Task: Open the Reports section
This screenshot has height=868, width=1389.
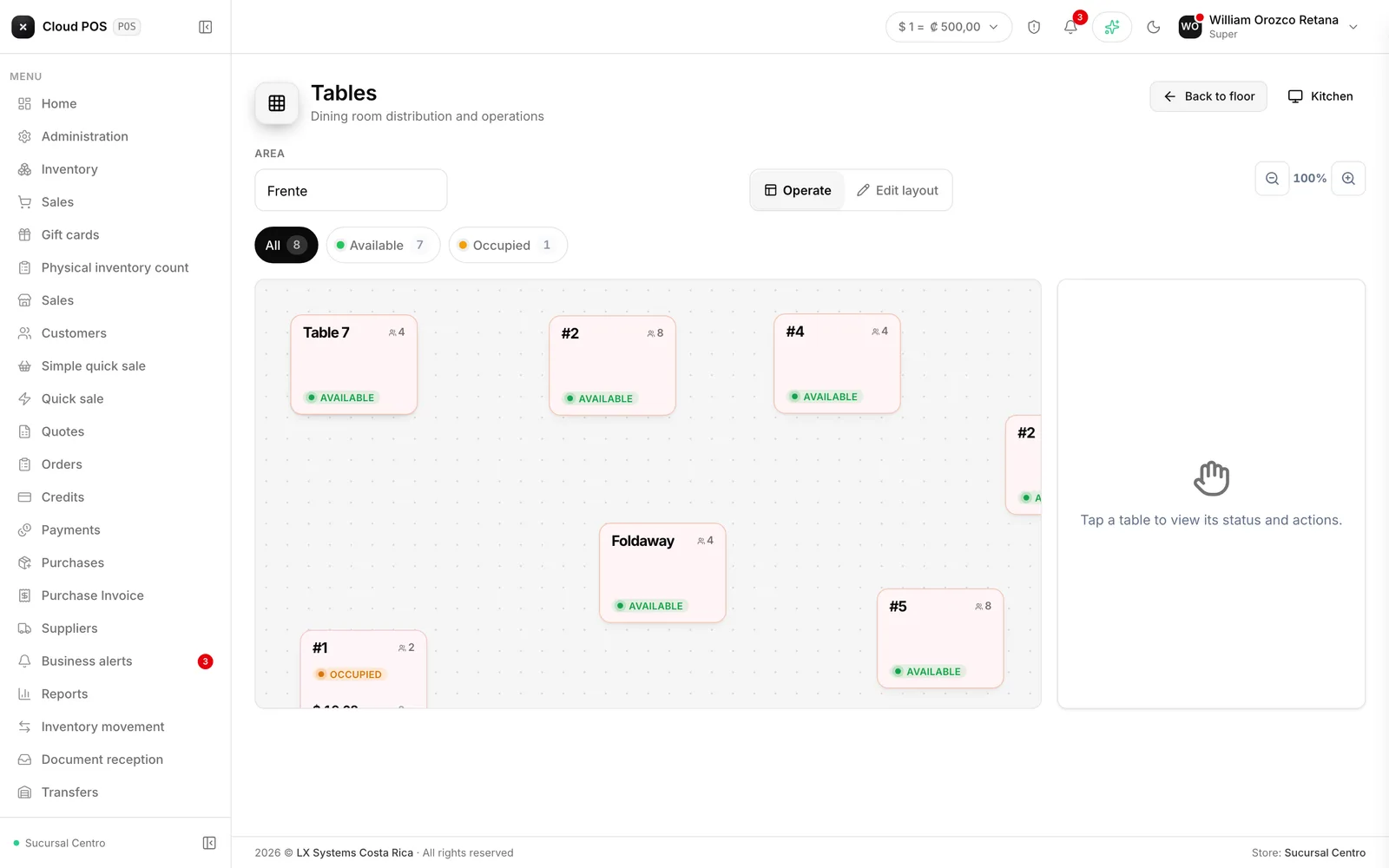Action: click(x=115, y=694)
